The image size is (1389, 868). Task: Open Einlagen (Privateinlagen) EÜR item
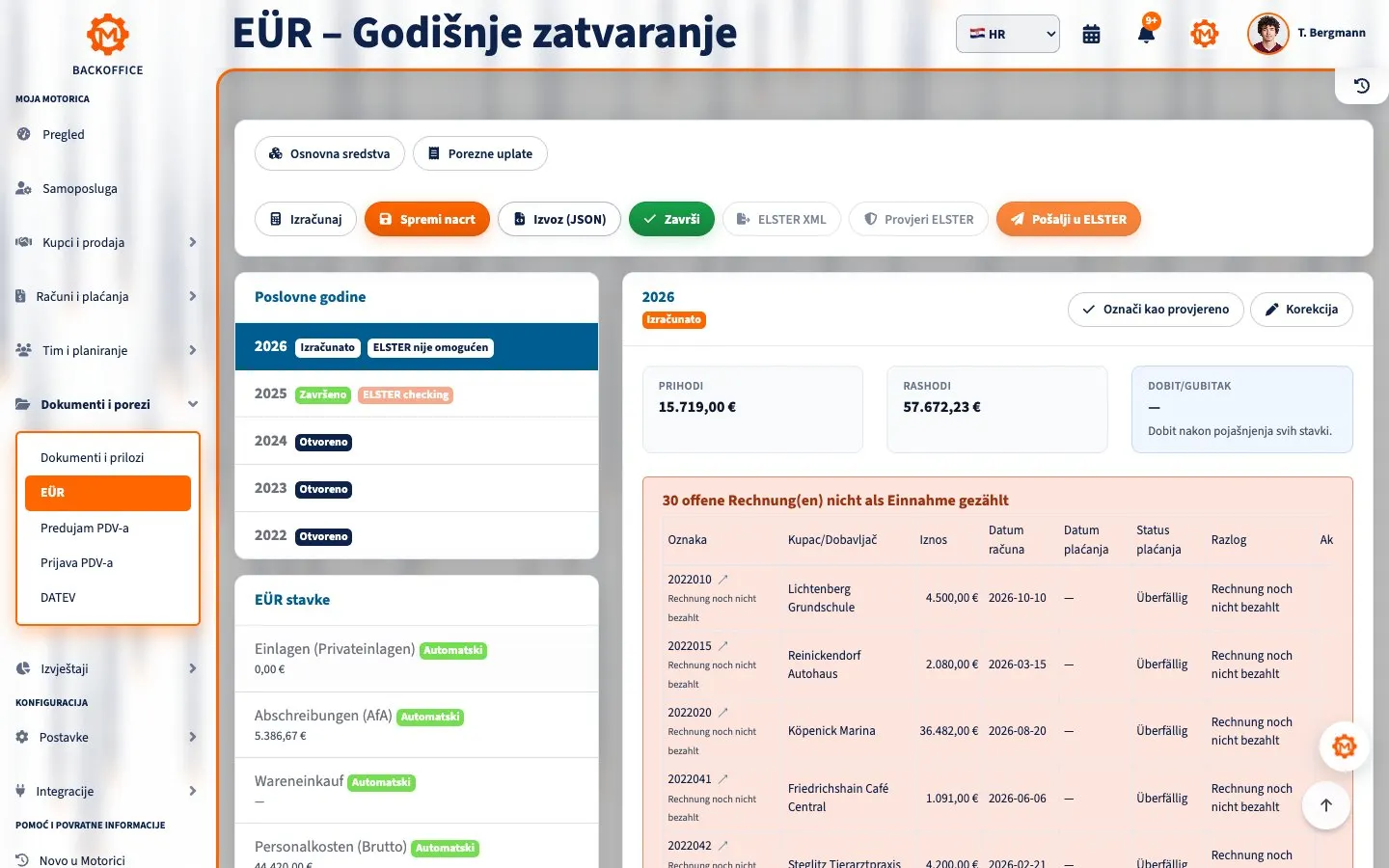click(417, 659)
